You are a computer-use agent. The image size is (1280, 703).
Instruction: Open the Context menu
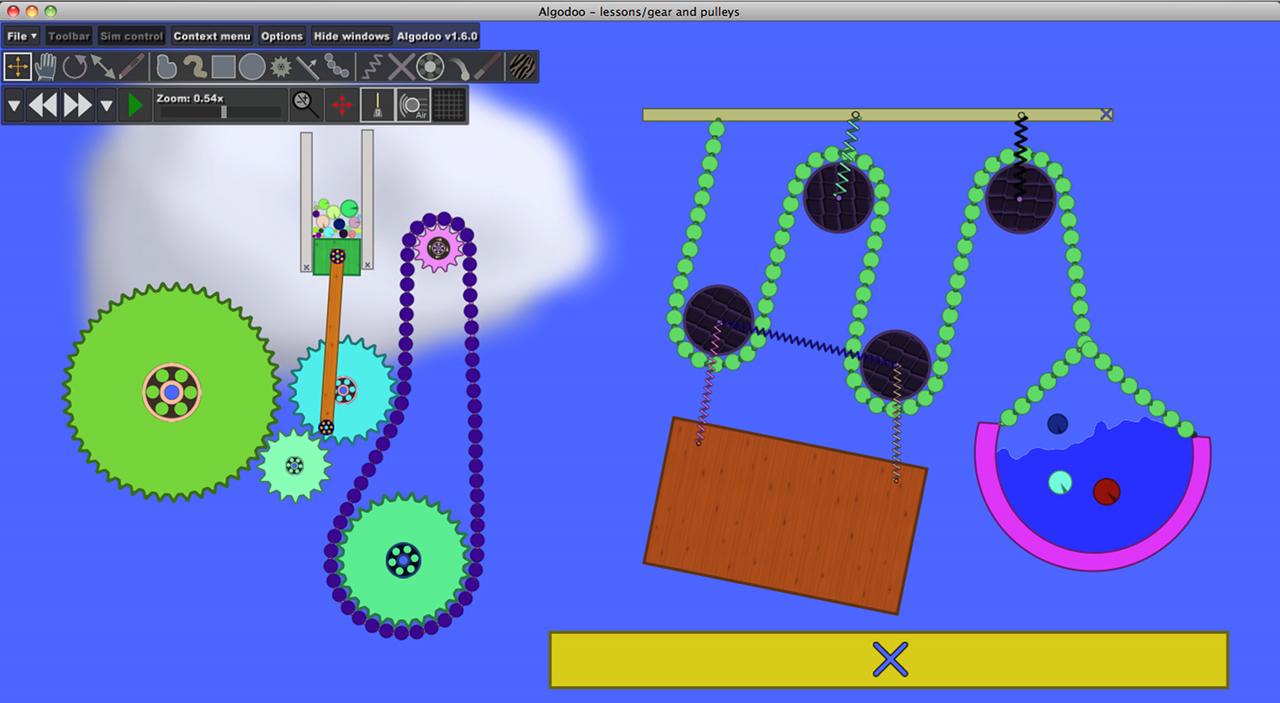tap(211, 36)
